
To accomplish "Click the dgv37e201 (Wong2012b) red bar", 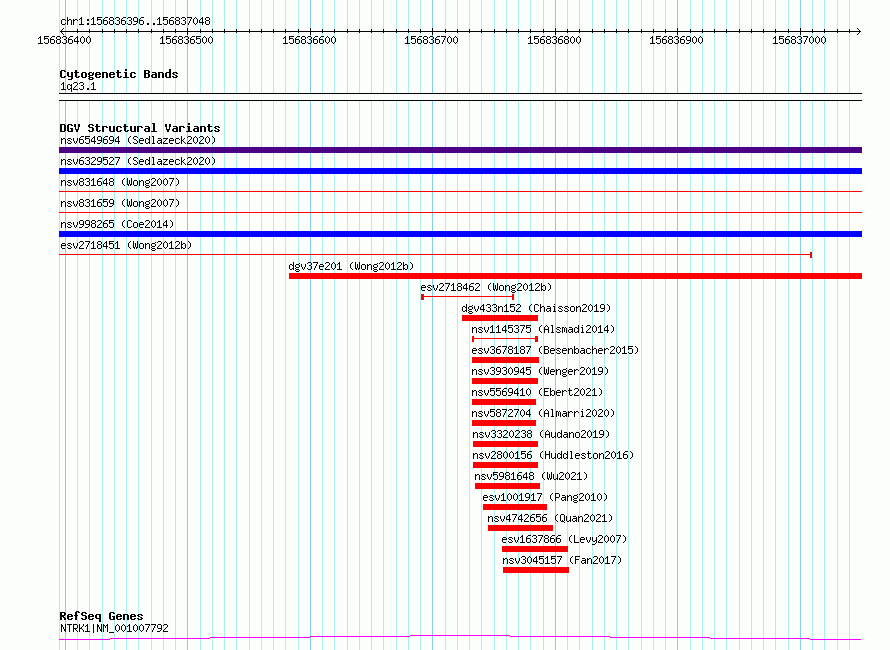I will (576, 276).
